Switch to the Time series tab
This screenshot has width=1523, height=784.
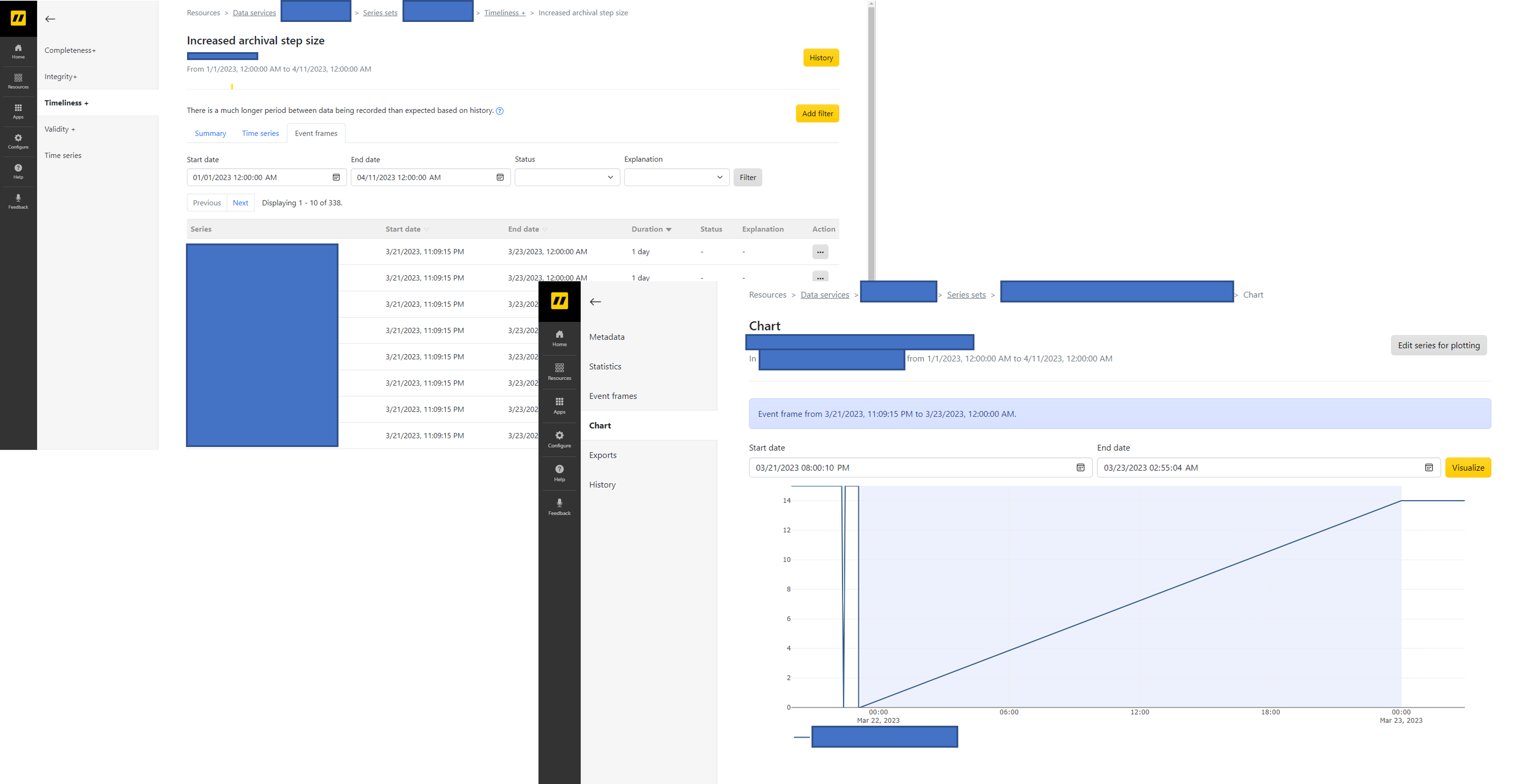[260, 133]
